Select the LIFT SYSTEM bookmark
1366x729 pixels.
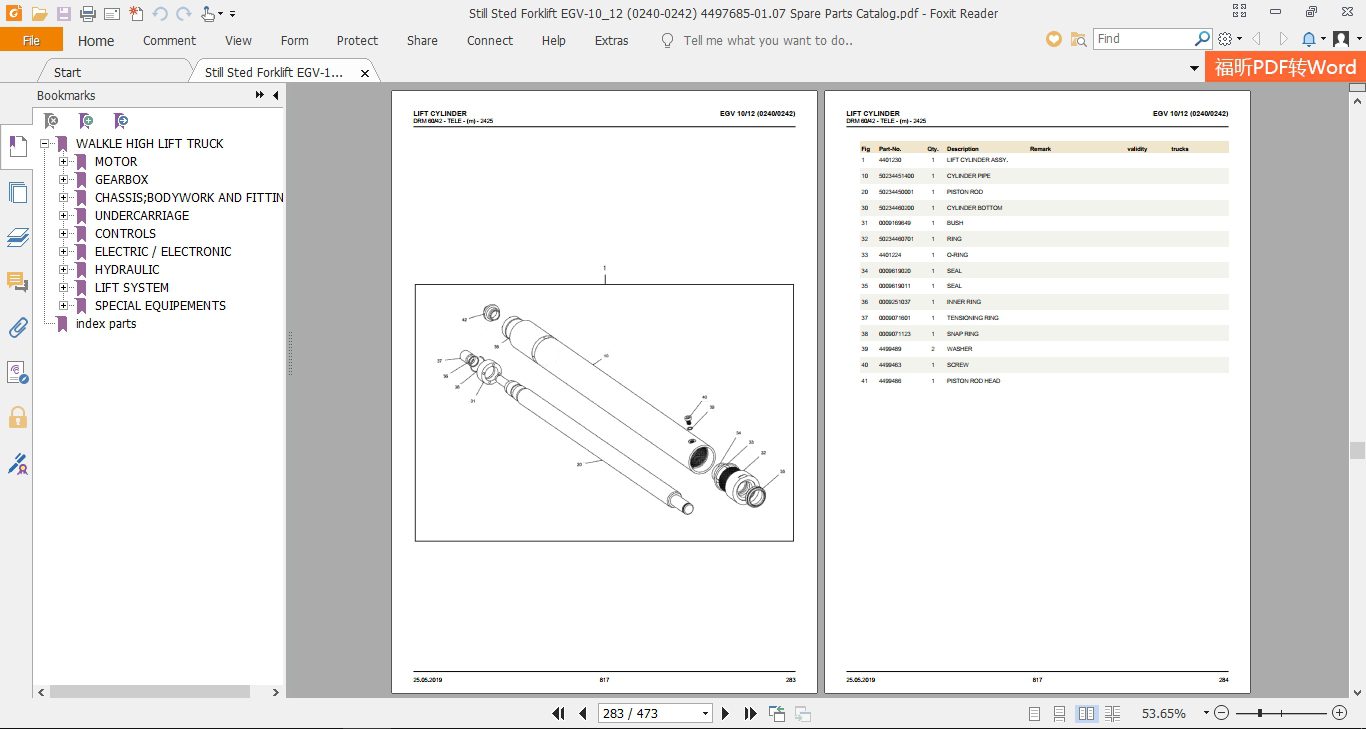click(132, 288)
